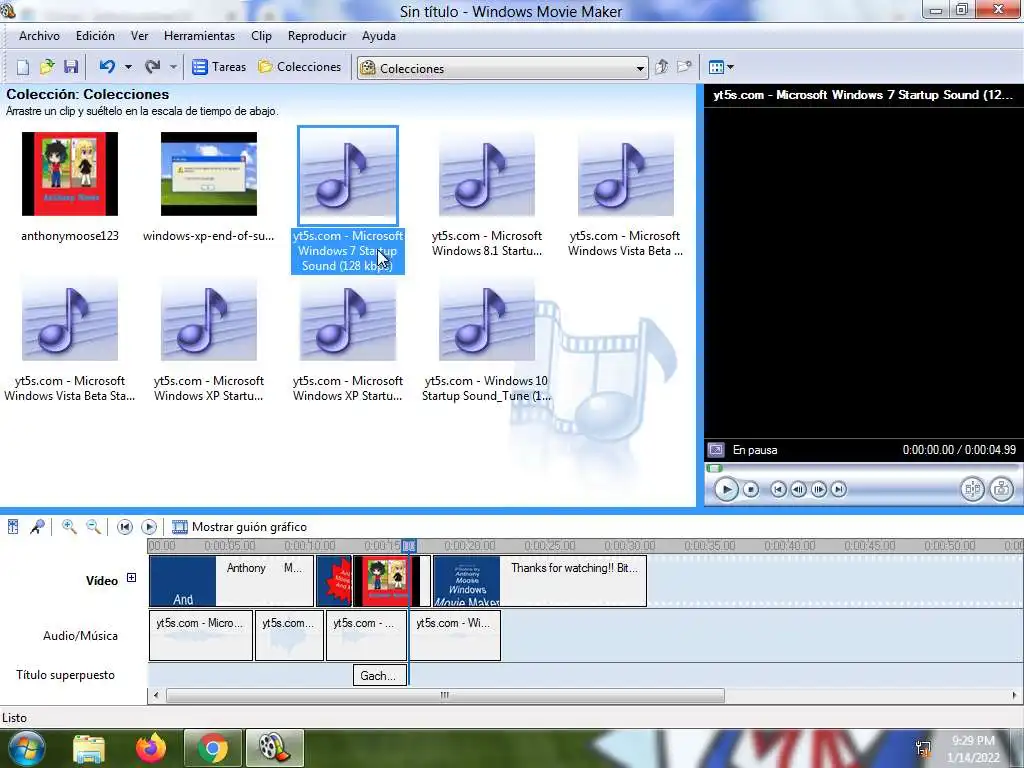
Task: Switch to Mostrar guión gráfico view
Action: [239, 526]
